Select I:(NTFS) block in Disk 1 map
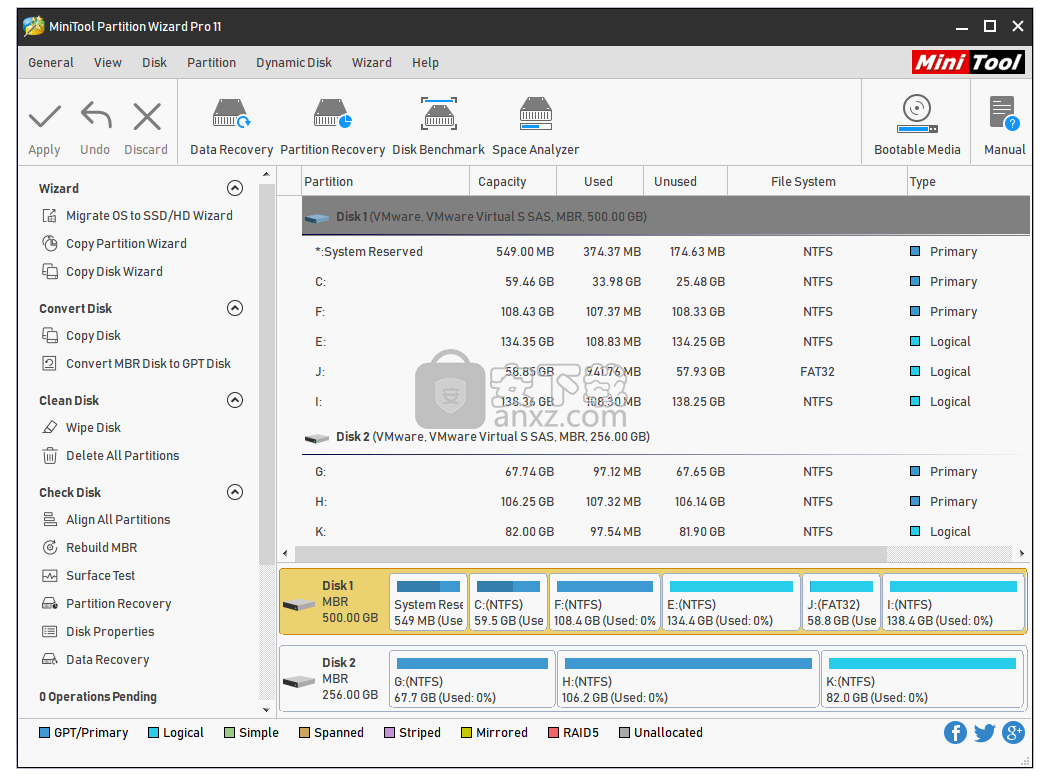The image size is (1046, 781). (x=953, y=602)
